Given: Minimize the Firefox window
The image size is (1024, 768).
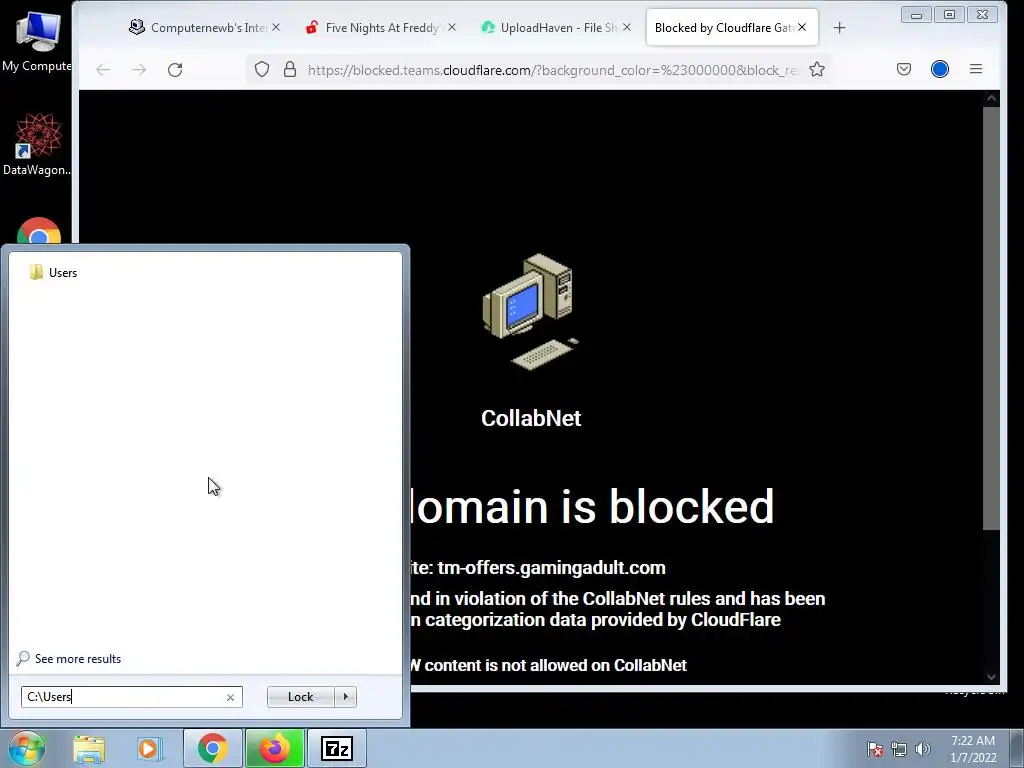Looking at the screenshot, I should click(916, 14).
